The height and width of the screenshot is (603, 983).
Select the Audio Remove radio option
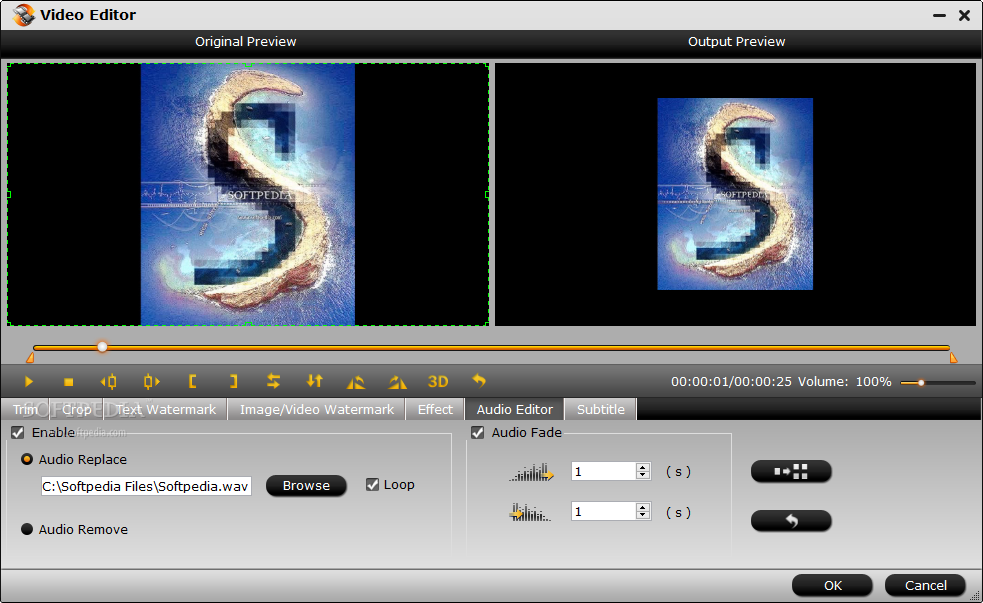pyautogui.click(x=27, y=529)
